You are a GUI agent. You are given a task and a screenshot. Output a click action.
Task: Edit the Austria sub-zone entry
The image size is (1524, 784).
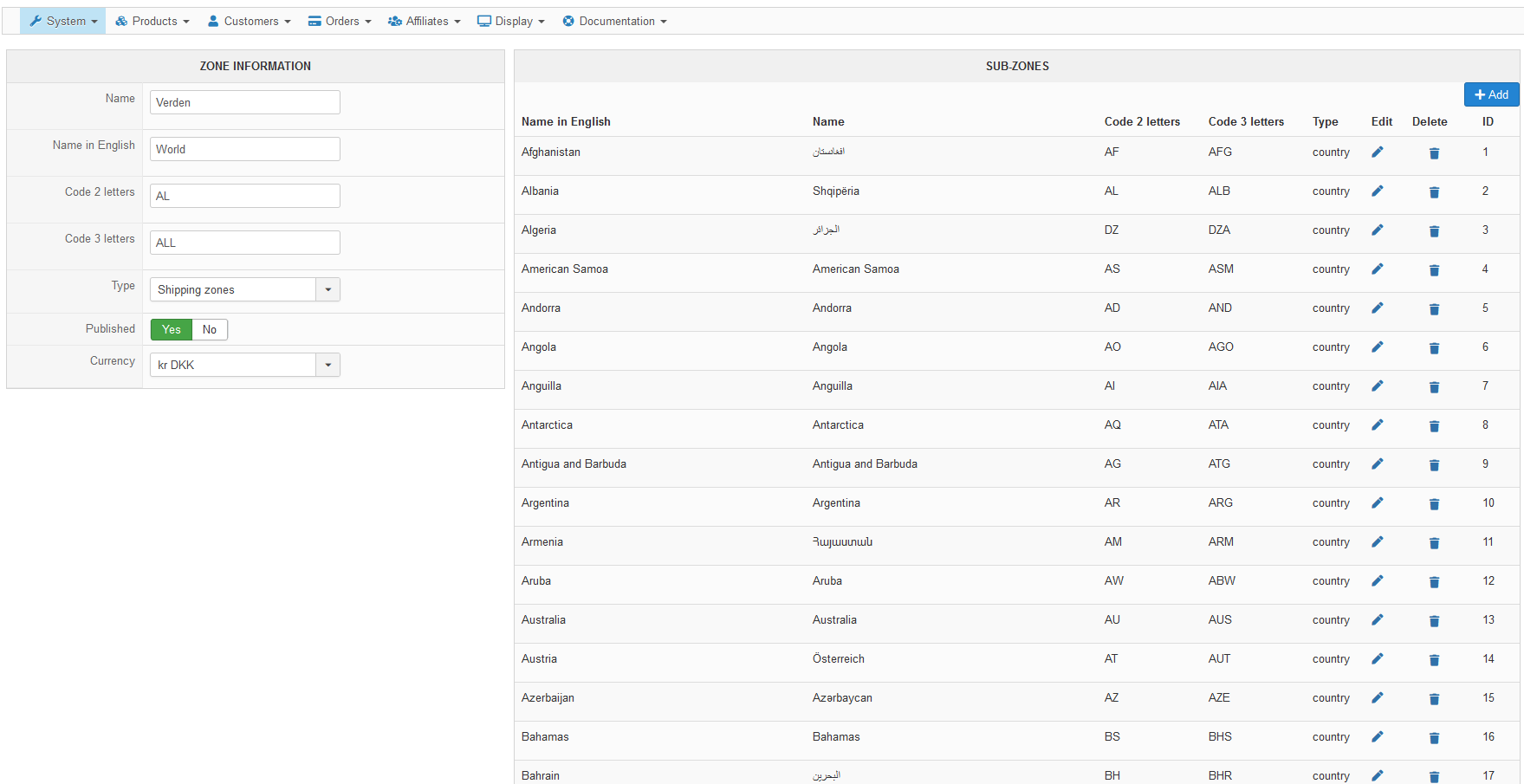tap(1377, 659)
